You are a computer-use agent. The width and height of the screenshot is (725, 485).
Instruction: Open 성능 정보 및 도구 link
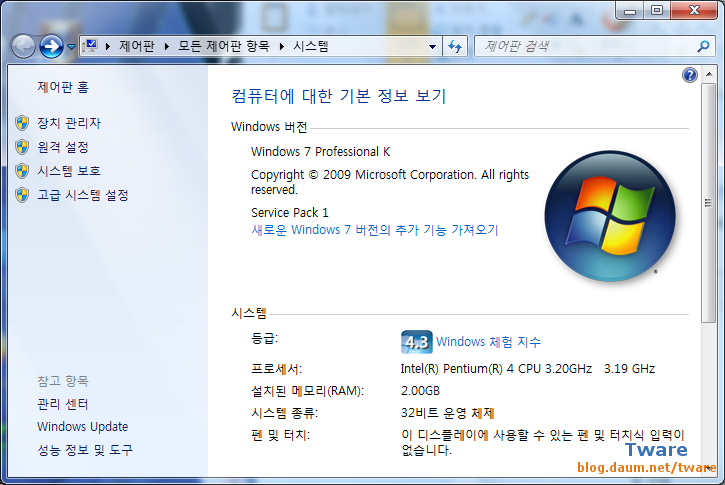(x=85, y=450)
